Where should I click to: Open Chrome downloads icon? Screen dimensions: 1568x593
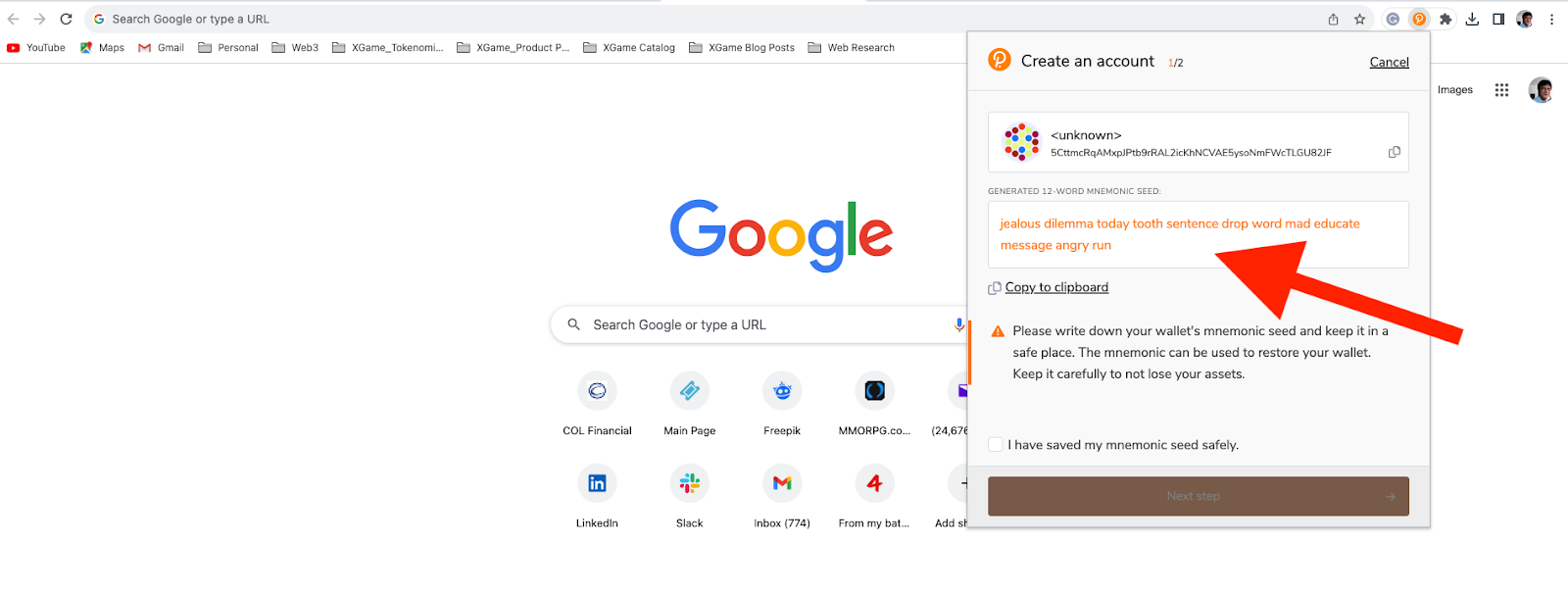pos(1472,19)
